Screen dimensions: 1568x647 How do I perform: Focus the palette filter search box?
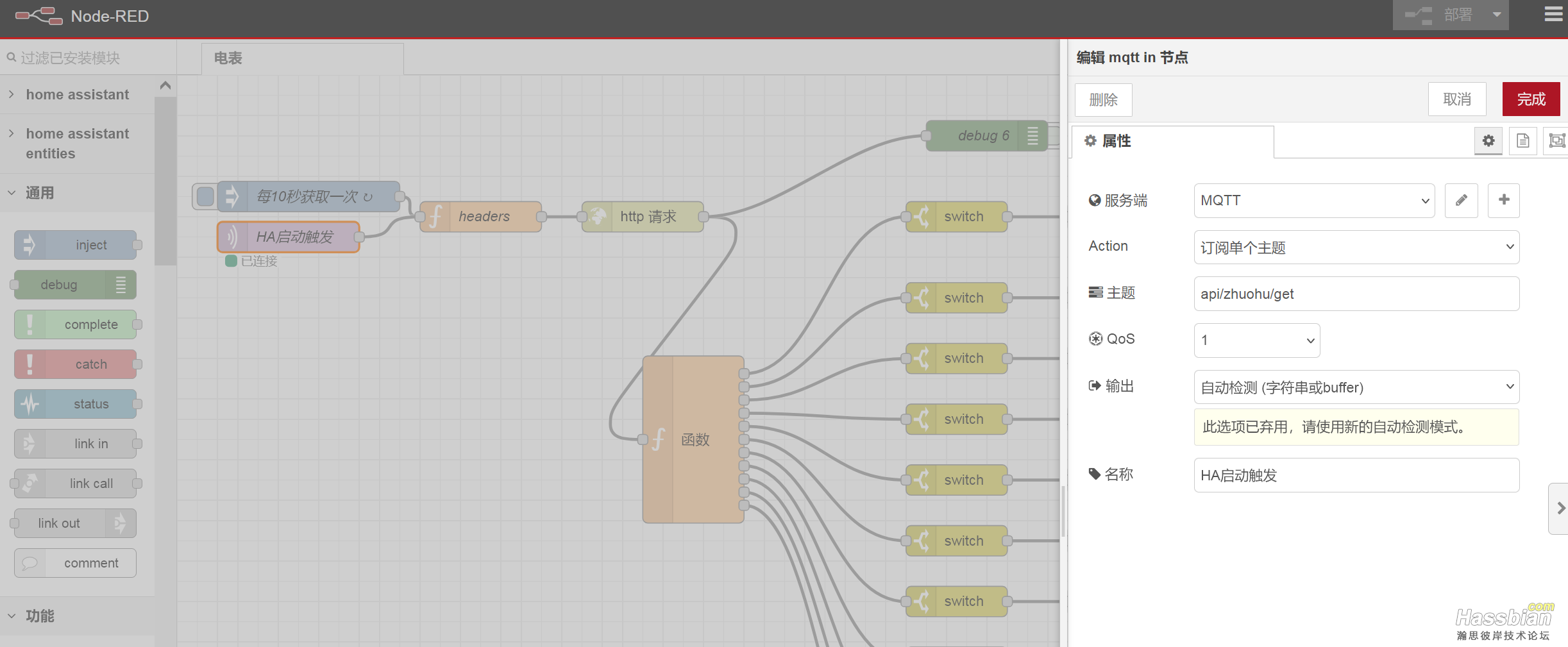point(89,58)
